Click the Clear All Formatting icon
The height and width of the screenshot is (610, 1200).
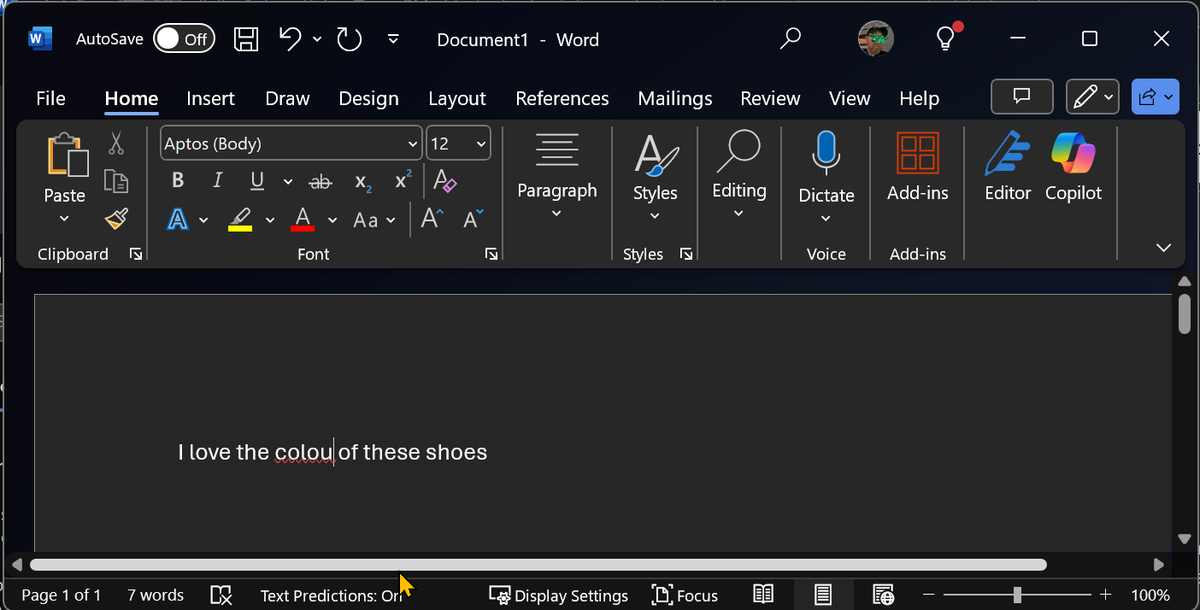pos(444,181)
